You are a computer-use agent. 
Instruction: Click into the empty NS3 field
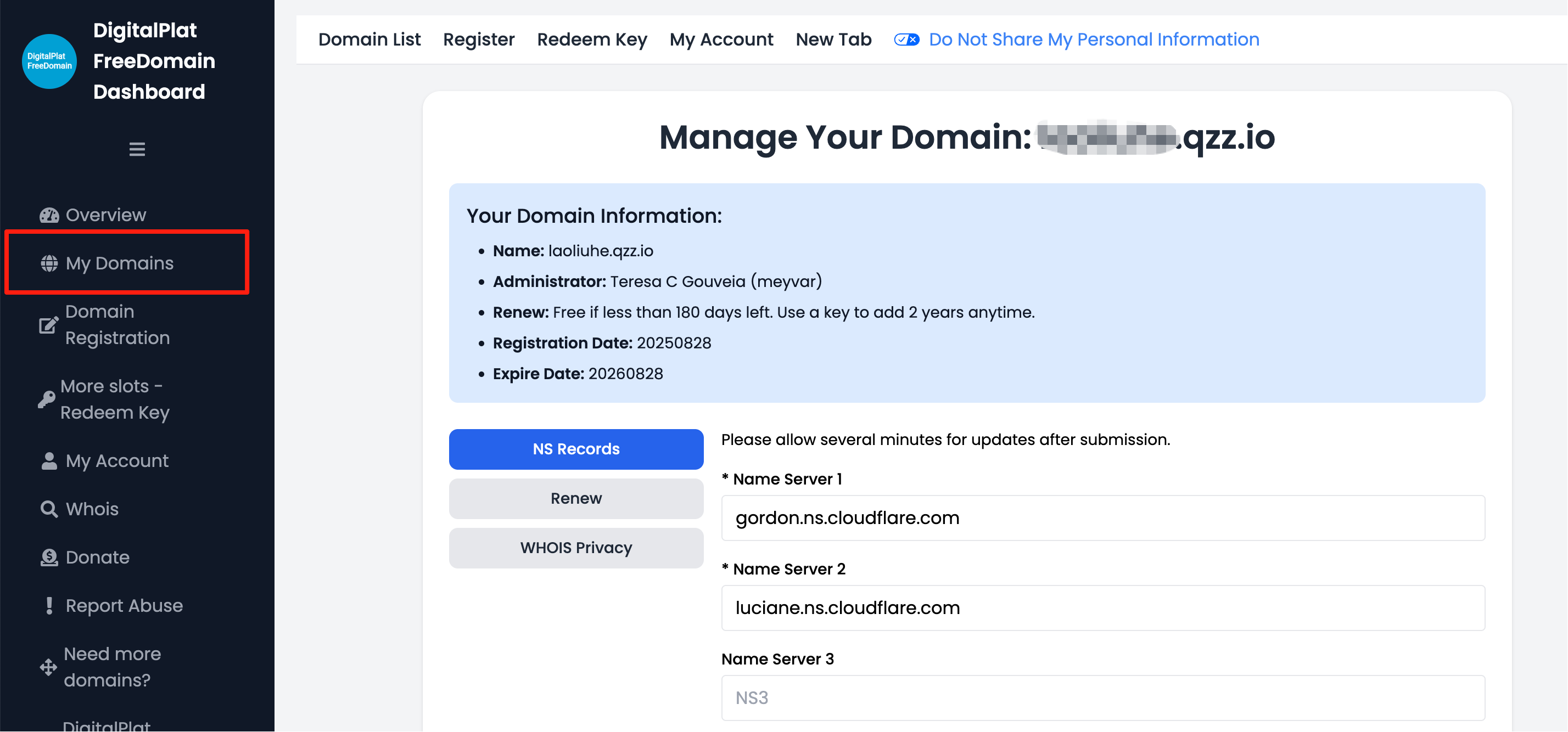[x=1102, y=698]
